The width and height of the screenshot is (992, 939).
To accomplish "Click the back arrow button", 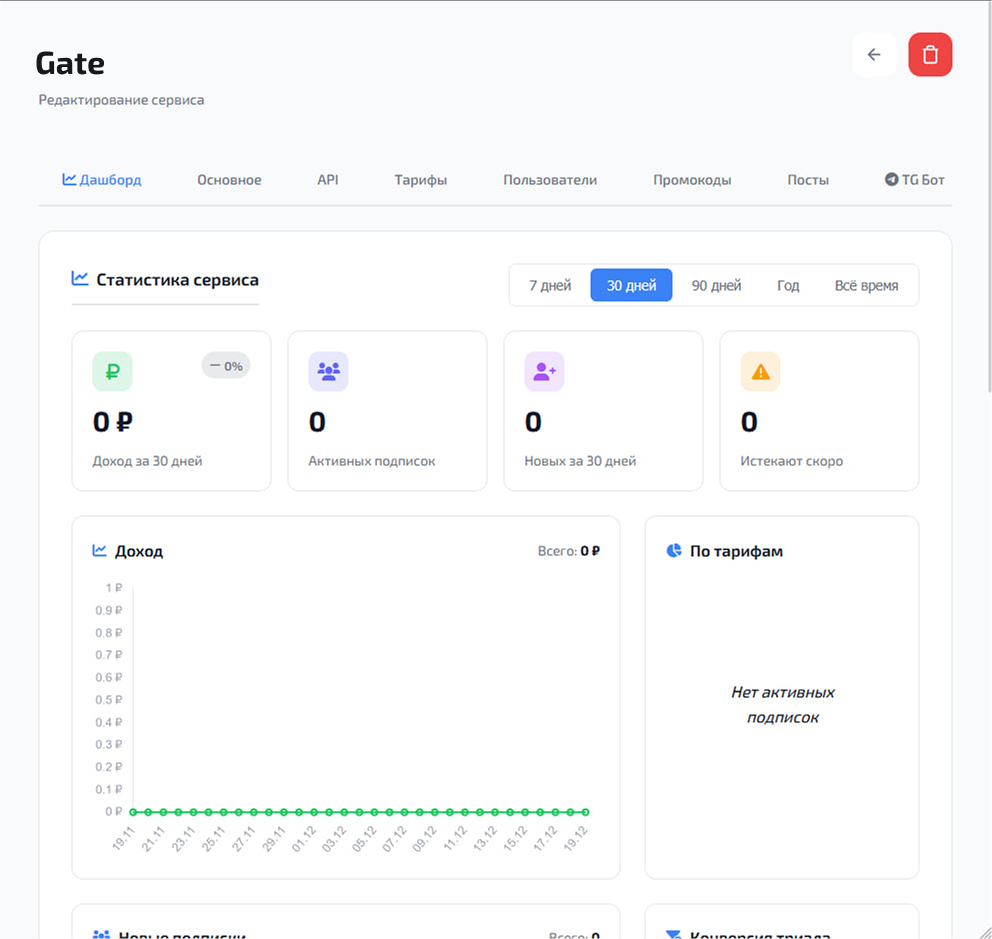I will coord(874,55).
